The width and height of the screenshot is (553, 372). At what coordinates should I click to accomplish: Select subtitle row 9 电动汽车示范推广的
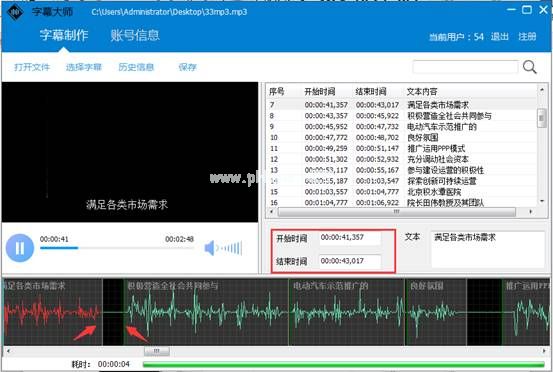pyautogui.click(x=401, y=127)
